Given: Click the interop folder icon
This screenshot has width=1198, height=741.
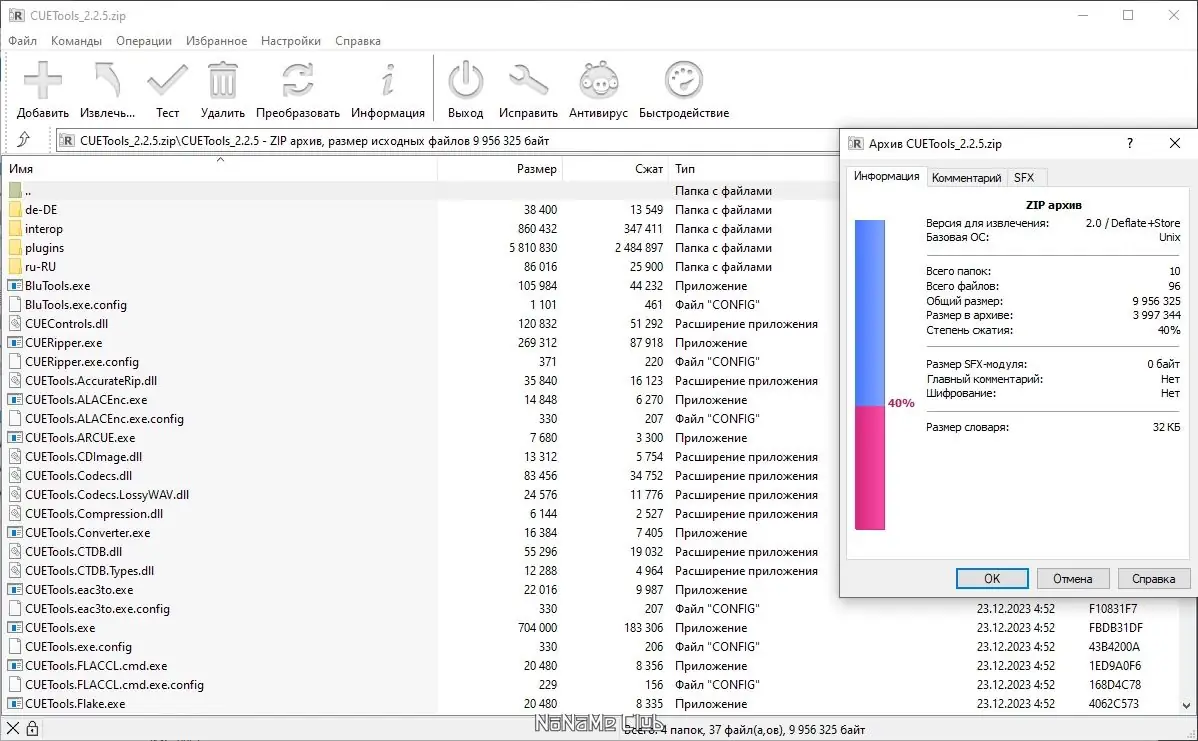Looking at the screenshot, I should coord(15,228).
